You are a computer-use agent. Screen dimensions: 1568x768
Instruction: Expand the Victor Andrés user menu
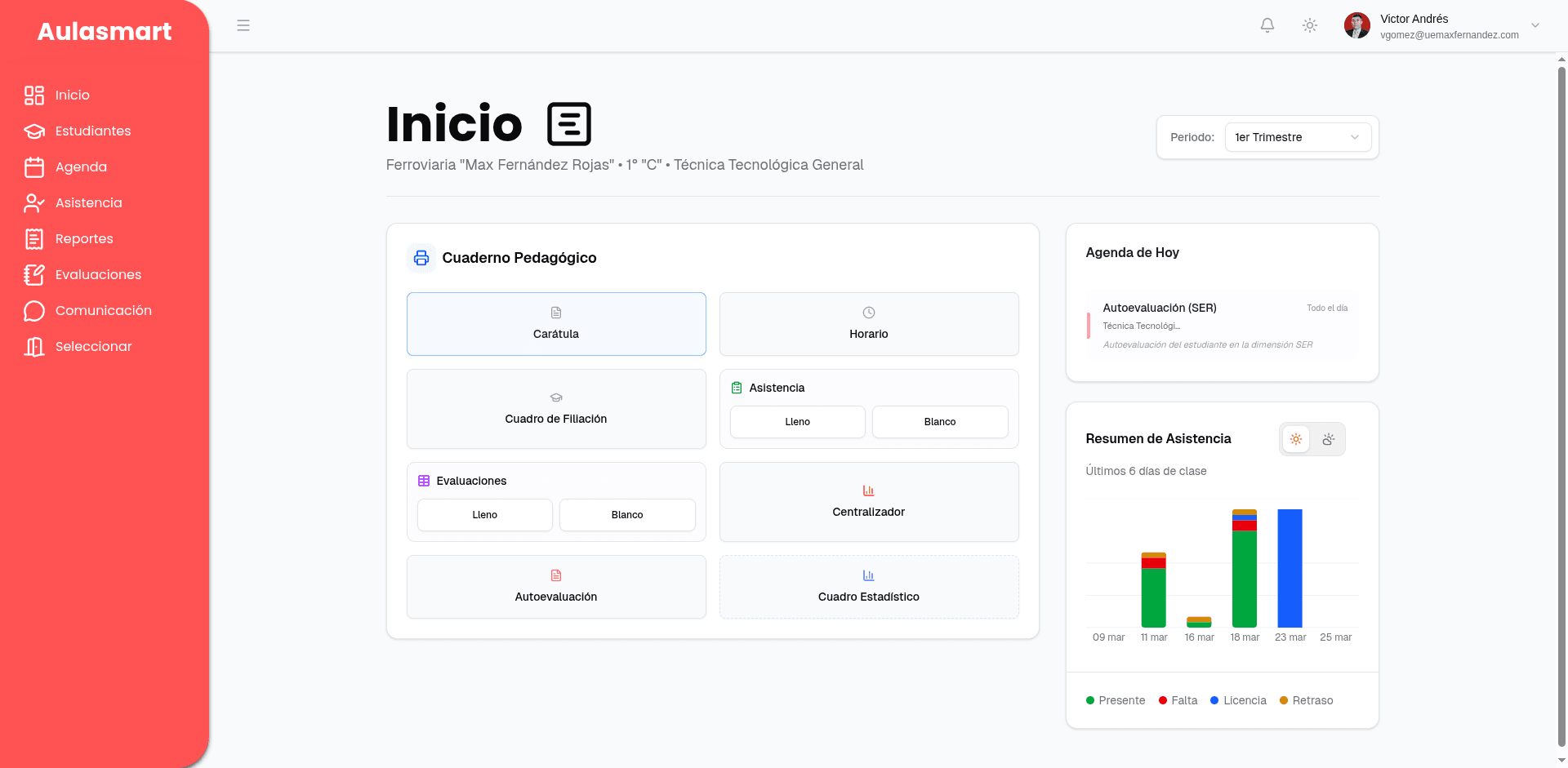(x=1535, y=25)
